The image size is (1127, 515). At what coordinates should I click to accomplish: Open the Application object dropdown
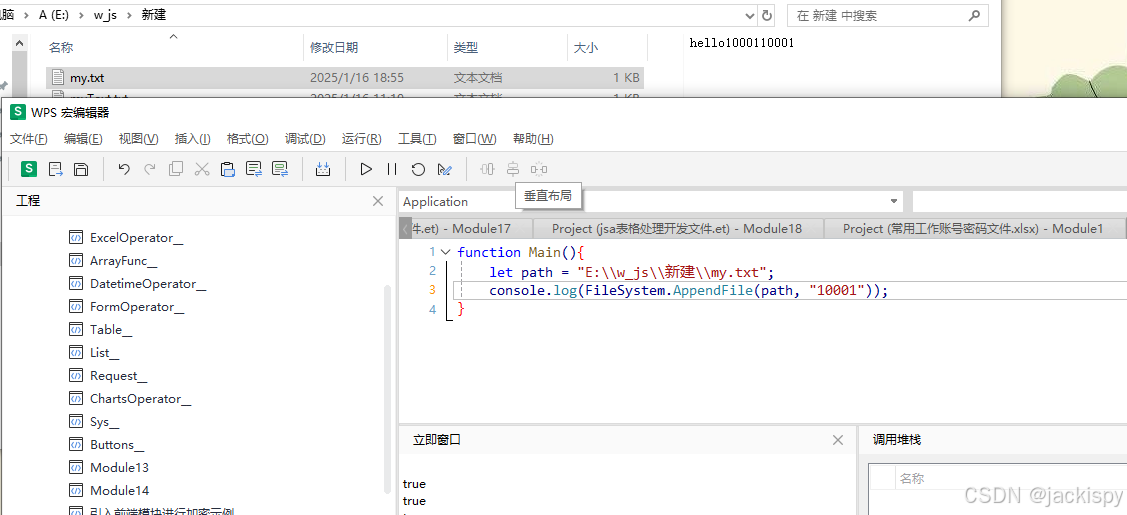pos(893,202)
